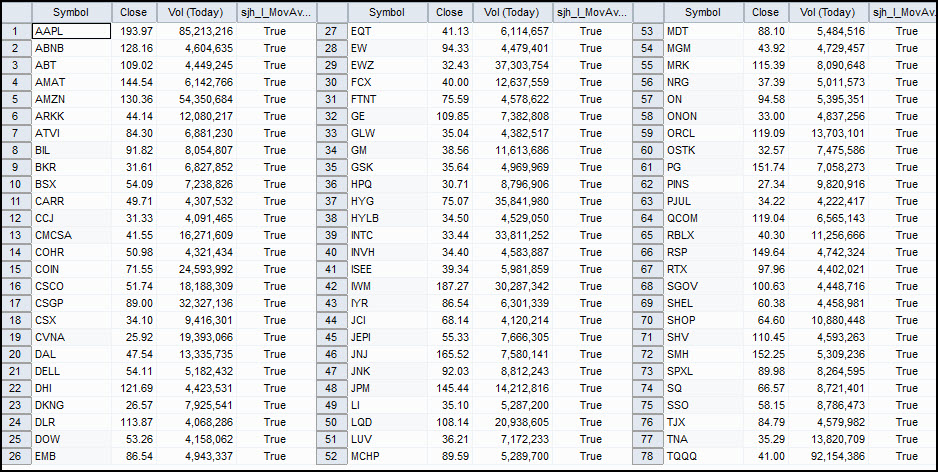The height and width of the screenshot is (472, 938).
Task: Click the AMZN symbol cell
Action: click(71, 99)
